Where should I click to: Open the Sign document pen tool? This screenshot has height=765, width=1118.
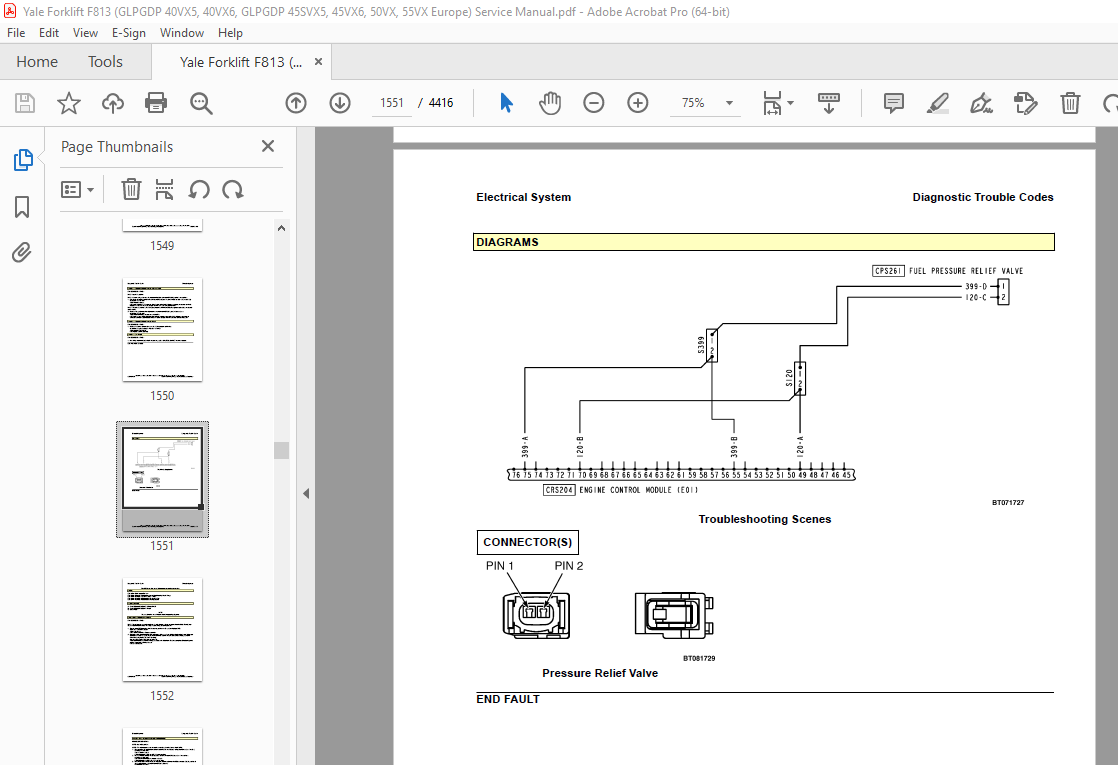point(981,103)
